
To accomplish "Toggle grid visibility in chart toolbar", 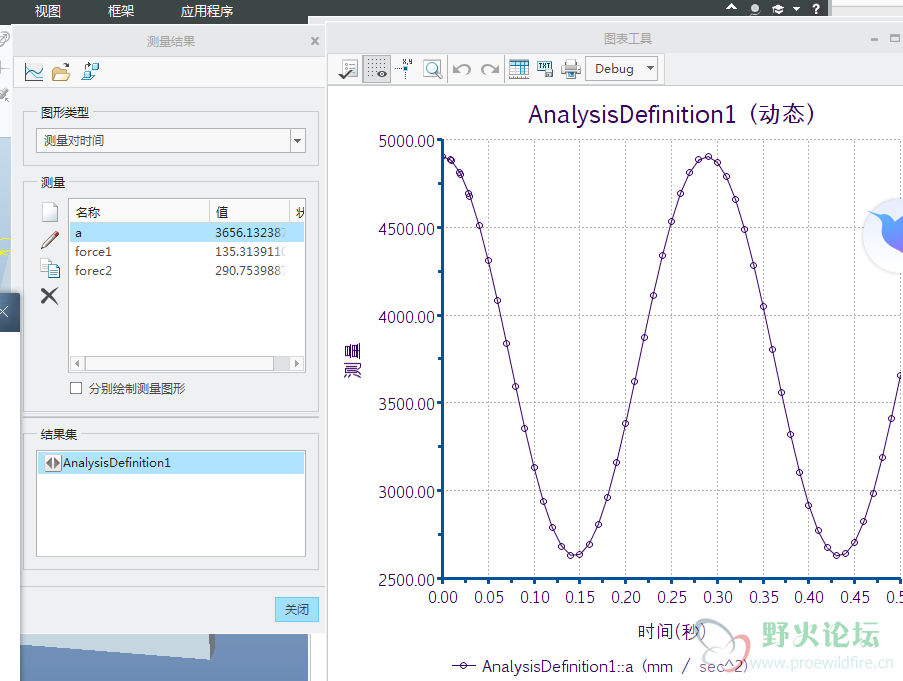I will pyautogui.click(x=377, y=69).
